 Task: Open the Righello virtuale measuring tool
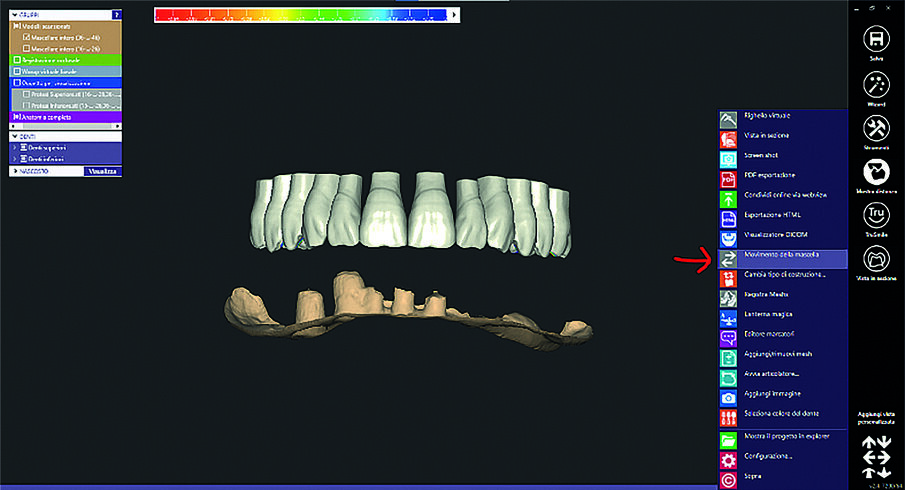tap(782, 119)
